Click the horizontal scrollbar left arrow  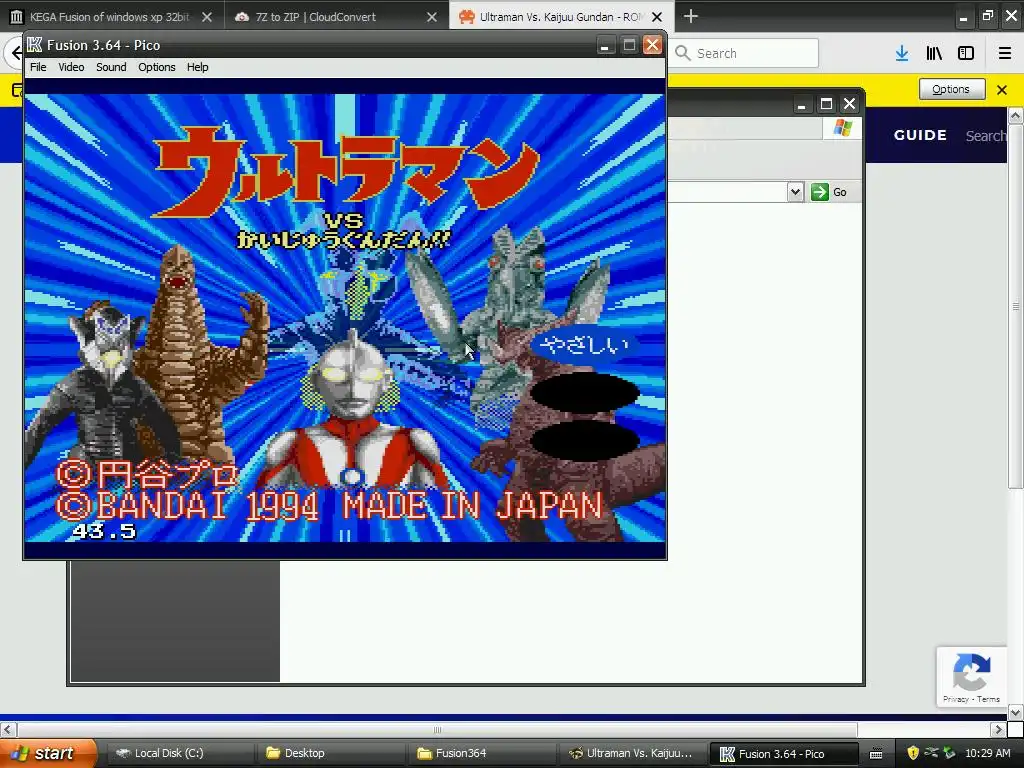(x=7, y=729)
